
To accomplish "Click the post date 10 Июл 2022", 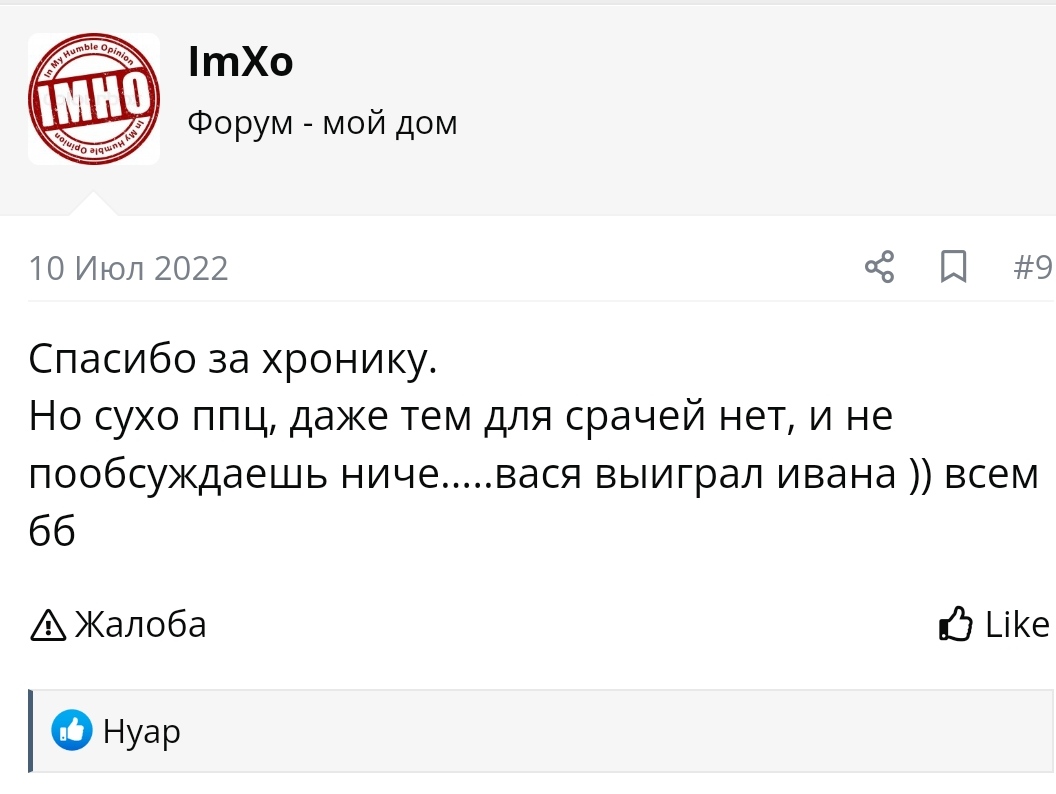I will pos(128,268).
